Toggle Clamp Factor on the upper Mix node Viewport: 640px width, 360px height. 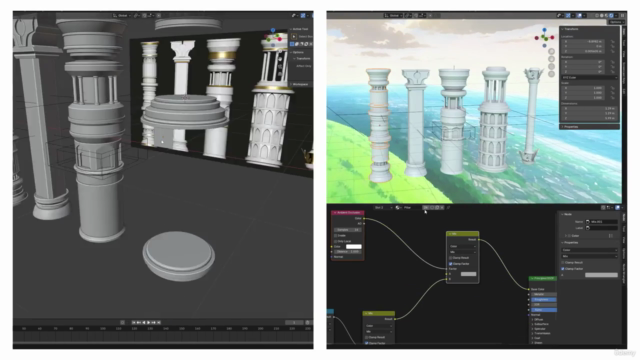coord(451,264)
